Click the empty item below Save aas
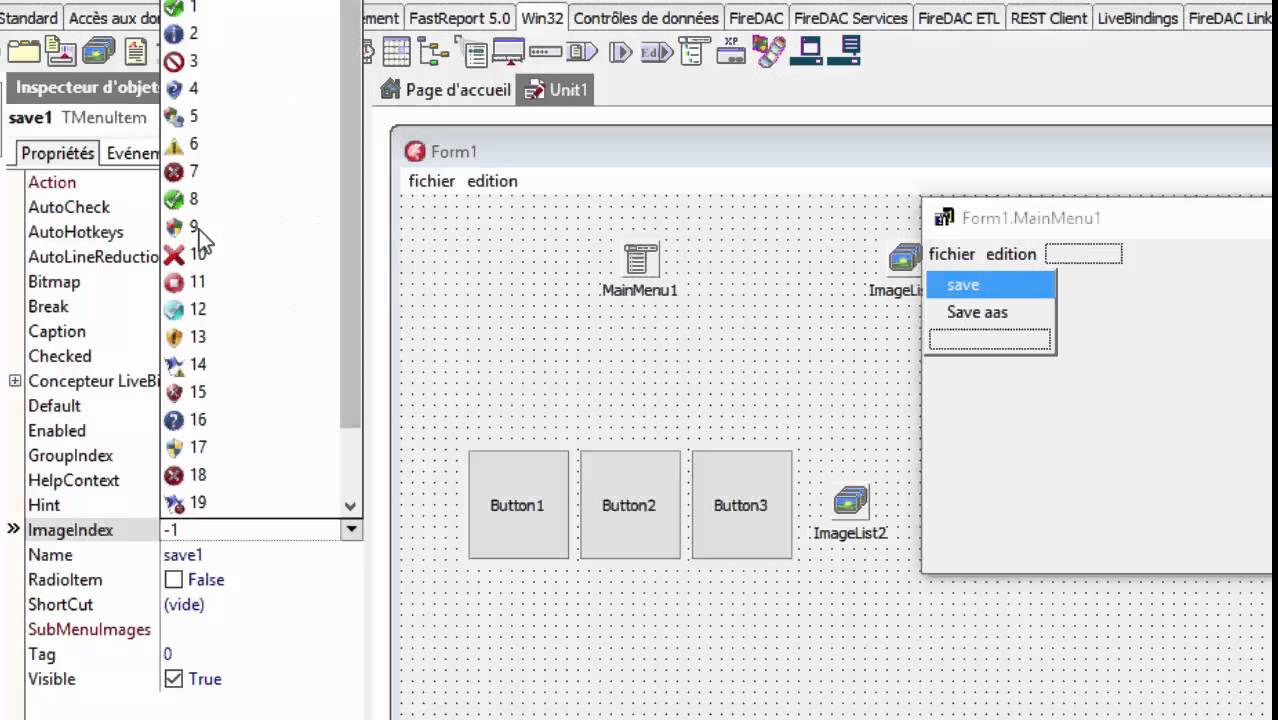Image resolution: width=1278 pixels, height=720 pixels. [990, 340]
